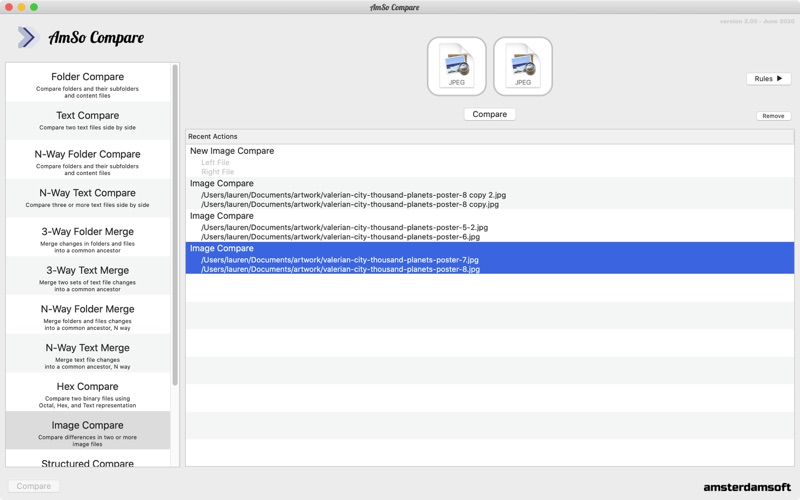Click the sidebar vertical scrollbar
The height and width of the screenshot is (500, 800).
(x=175, y=224)
